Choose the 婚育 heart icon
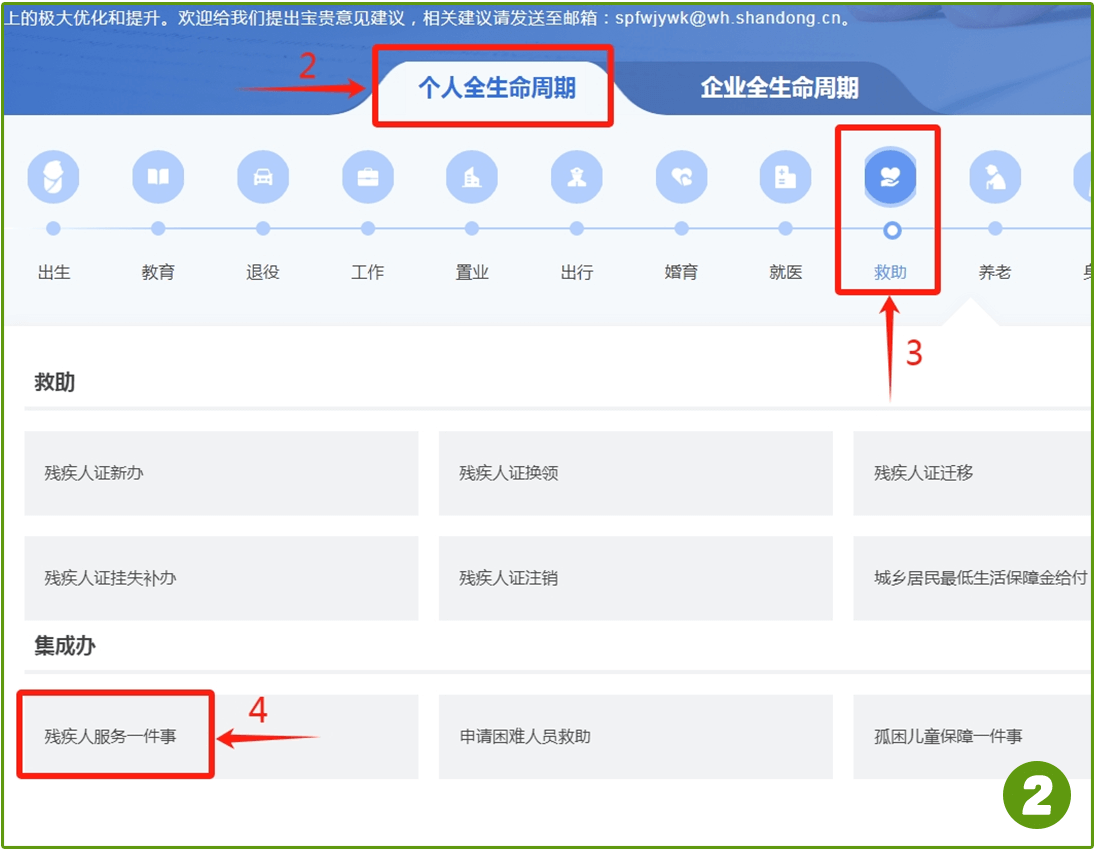1095x851 pixels. [681, 177]
